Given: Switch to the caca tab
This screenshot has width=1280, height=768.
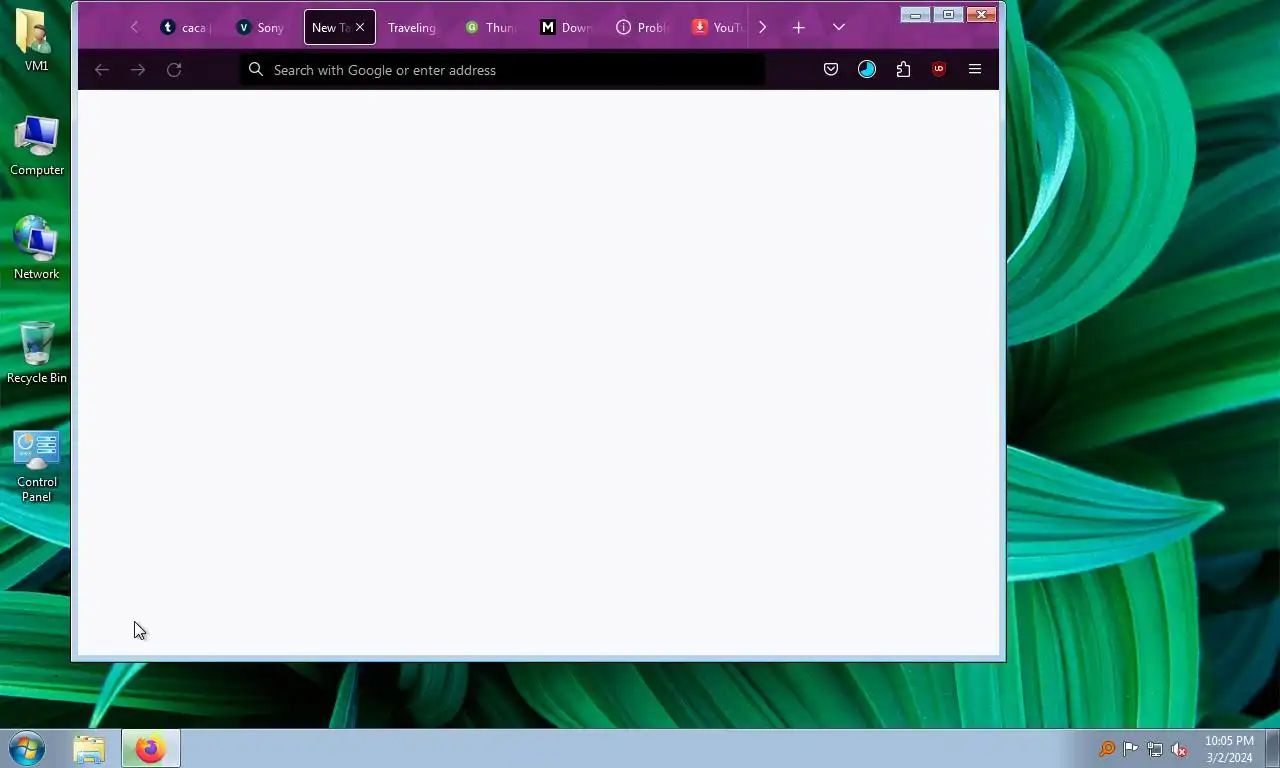Looking at the screenshot, I should pos(185,28).
